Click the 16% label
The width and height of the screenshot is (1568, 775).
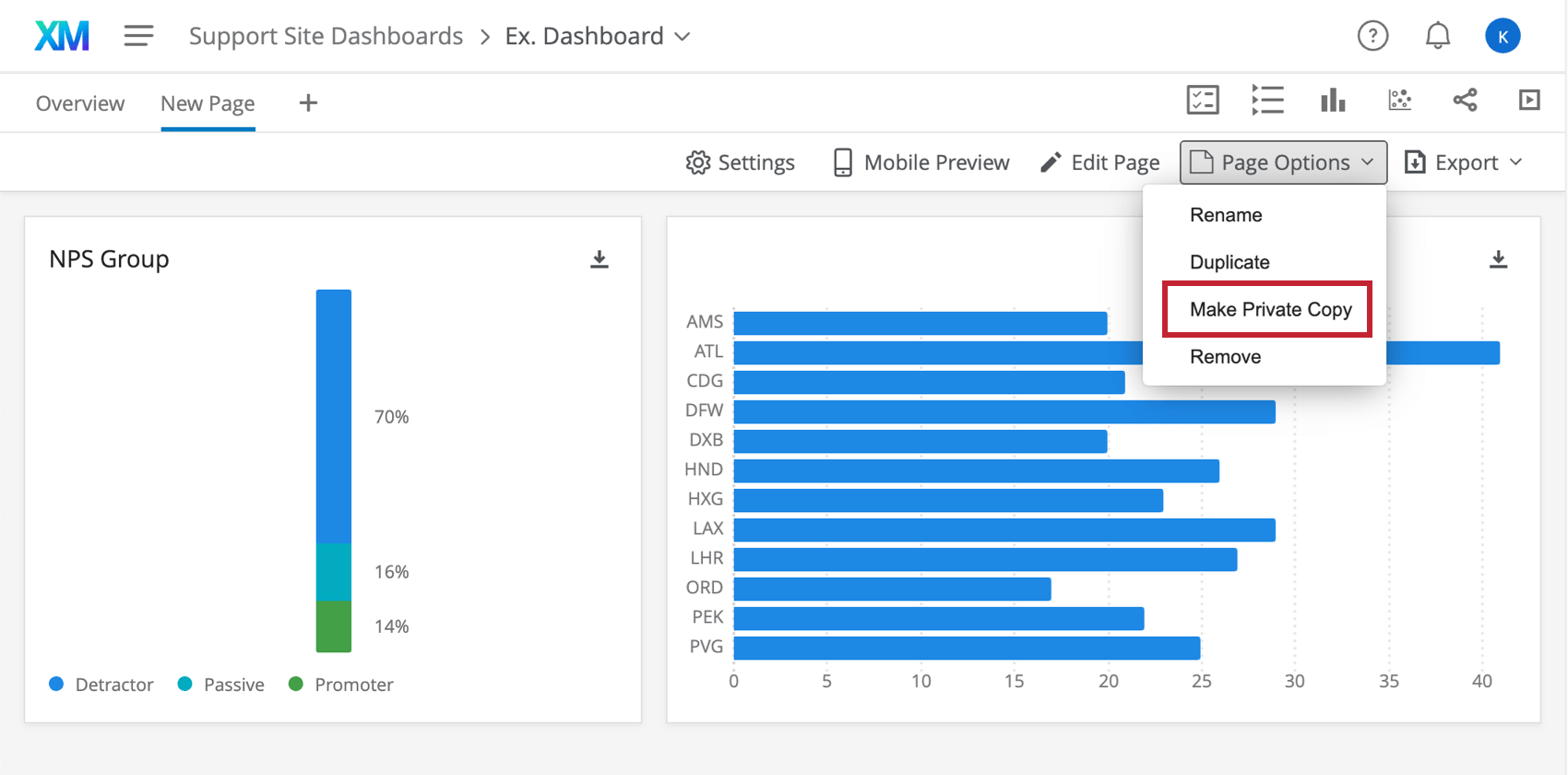(391, 572)
